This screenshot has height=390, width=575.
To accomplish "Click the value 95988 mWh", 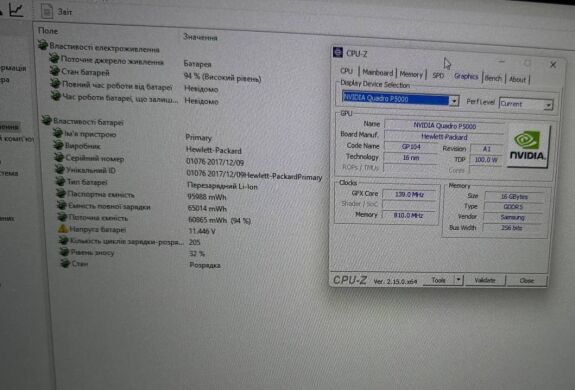I will click(207, 197).
